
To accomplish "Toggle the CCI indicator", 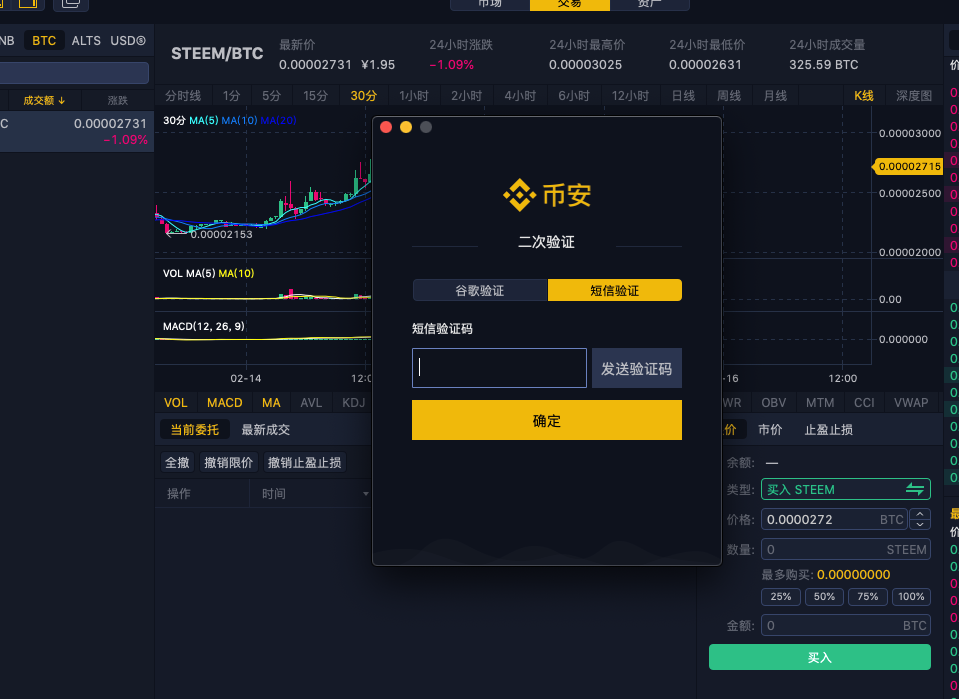I will pos(864,402).
